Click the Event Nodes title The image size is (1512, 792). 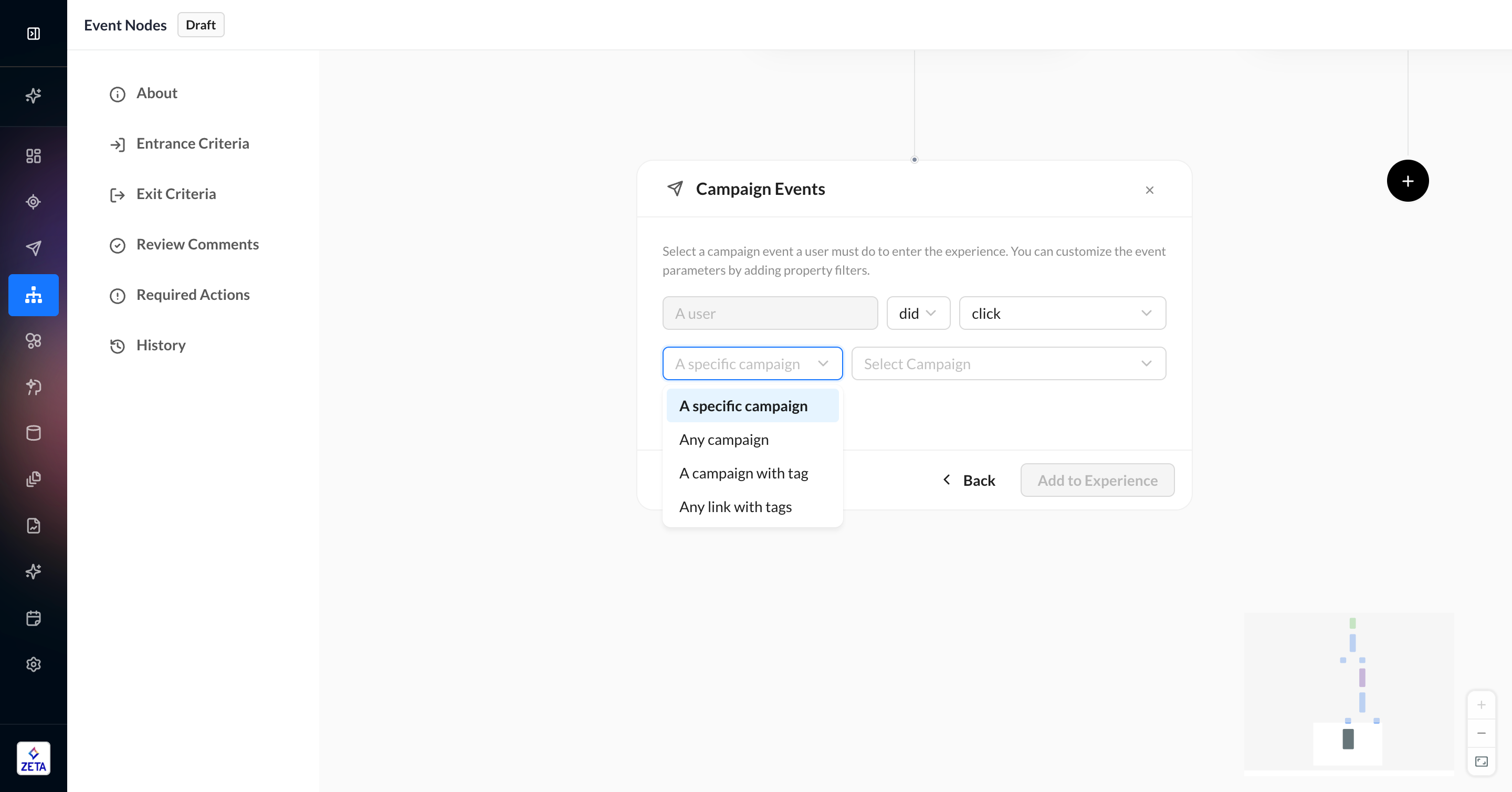click(x=125, y=25)
